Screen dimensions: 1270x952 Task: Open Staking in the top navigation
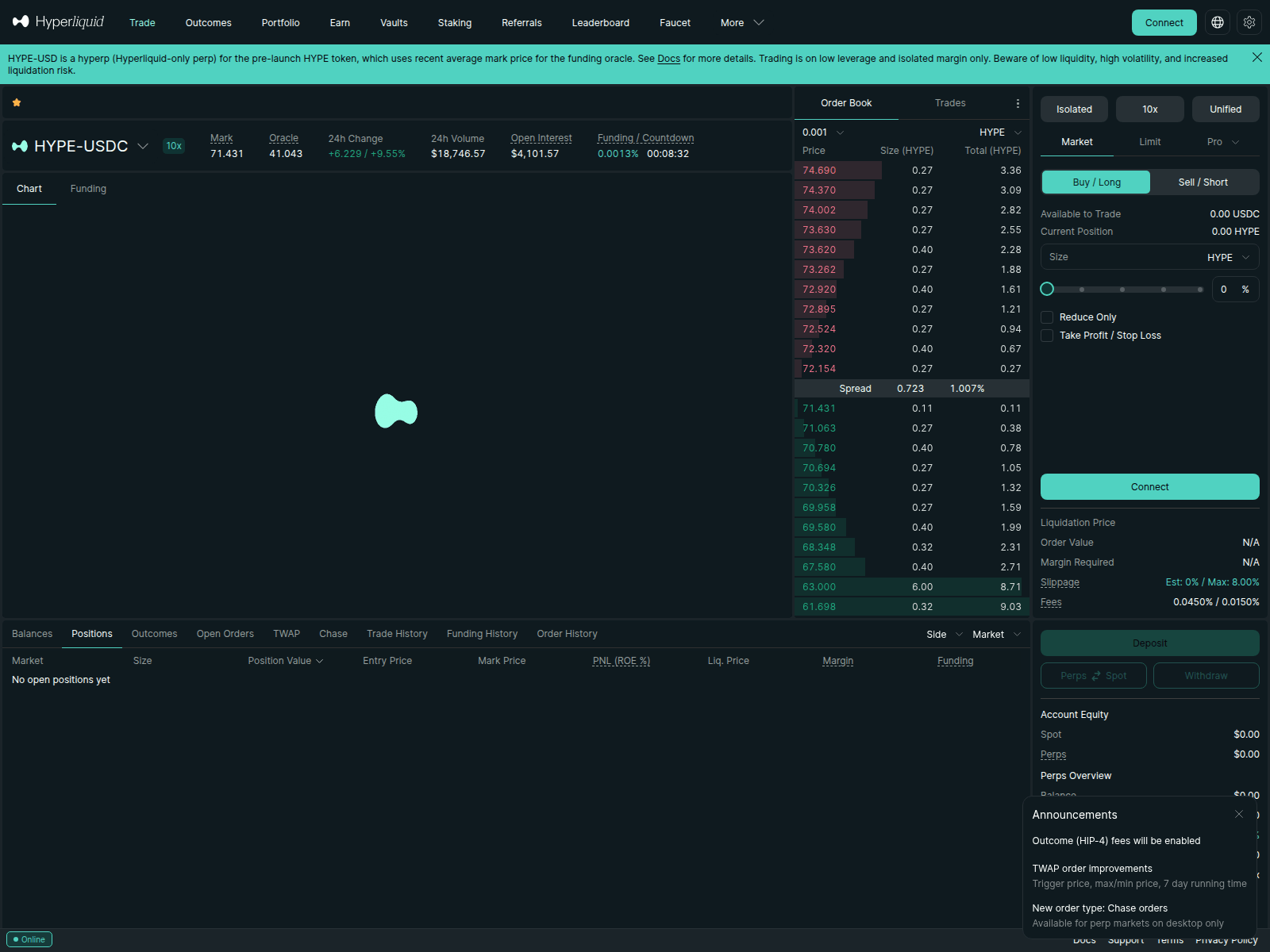pyautogui.click(x=455, y=22)
